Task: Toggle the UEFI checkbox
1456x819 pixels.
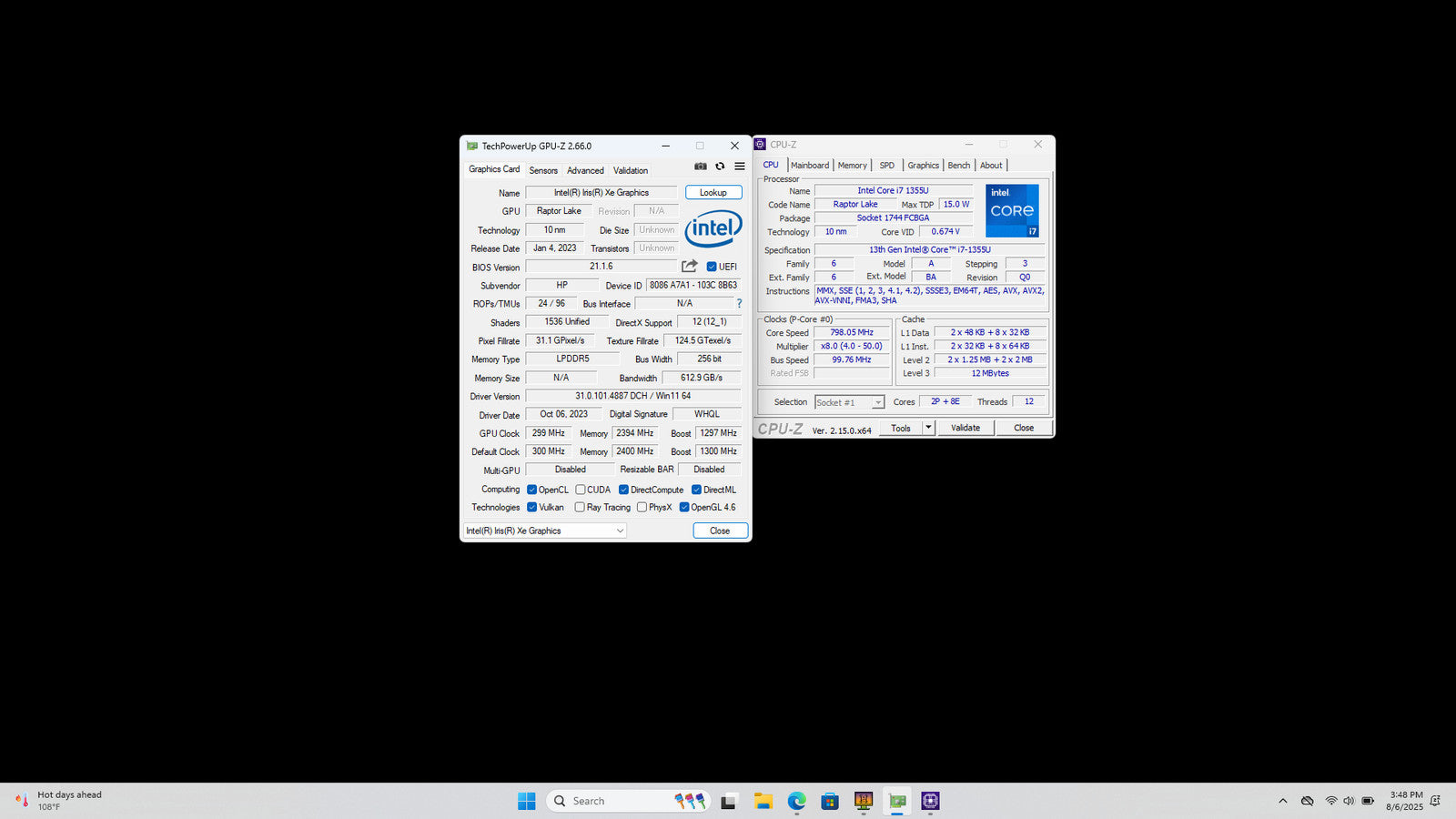Action: coord(712,267)
